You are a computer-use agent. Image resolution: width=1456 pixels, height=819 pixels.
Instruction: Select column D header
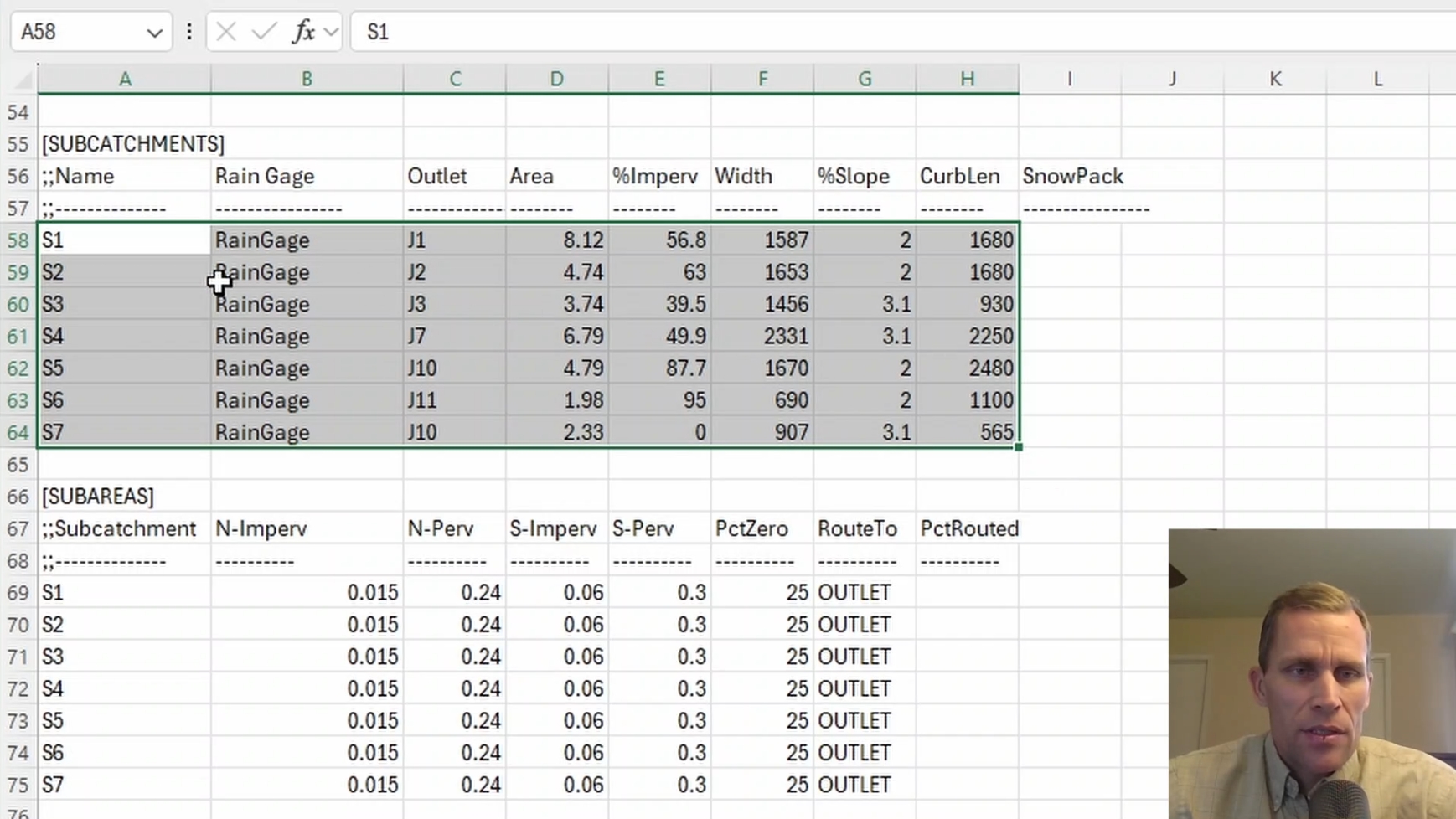pos(557,79)
